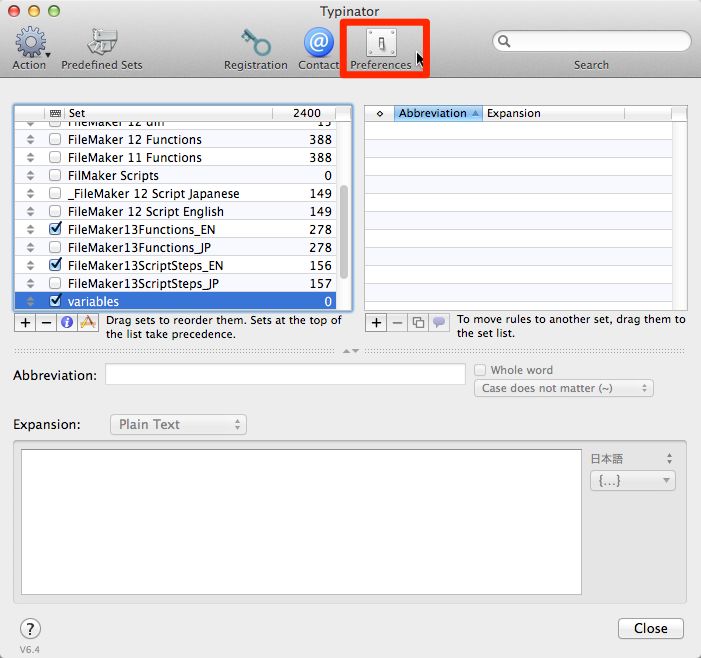The width and height of the screenshot is (701, 658).
Task: Click the set list vertical scrollbar
Action: (344, 232)
